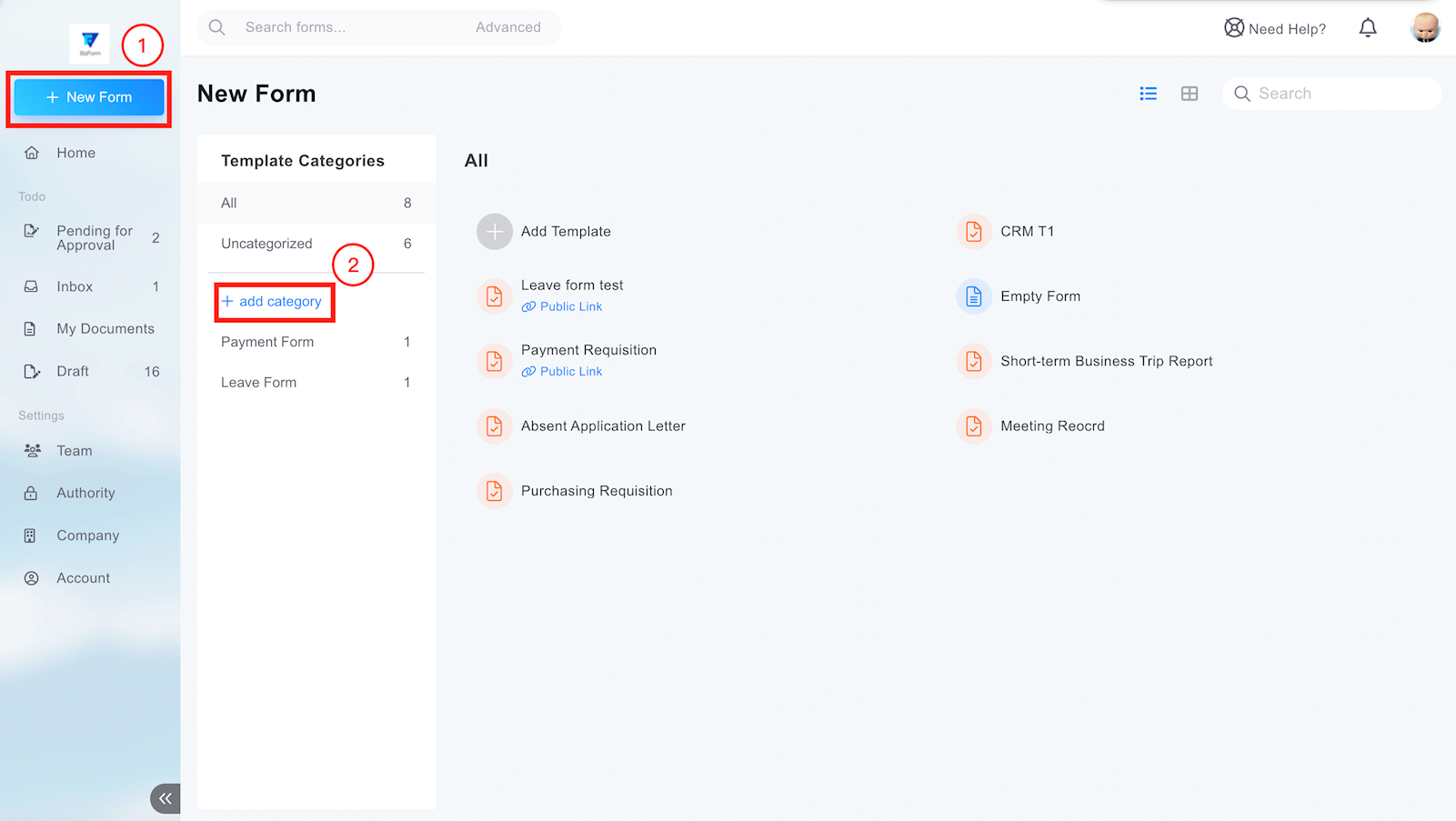Add a new template category
The height and width of the screenshot is (821, 1456).
pyautogui.click(x=272, y=302)
